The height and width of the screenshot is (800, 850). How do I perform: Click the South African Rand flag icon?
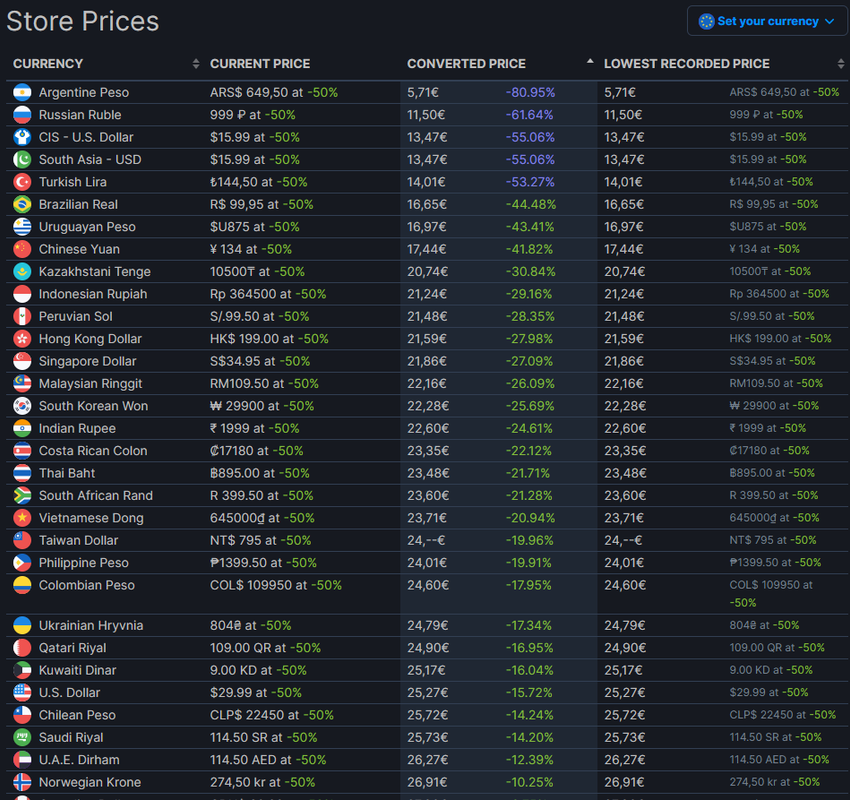[22, 495]
